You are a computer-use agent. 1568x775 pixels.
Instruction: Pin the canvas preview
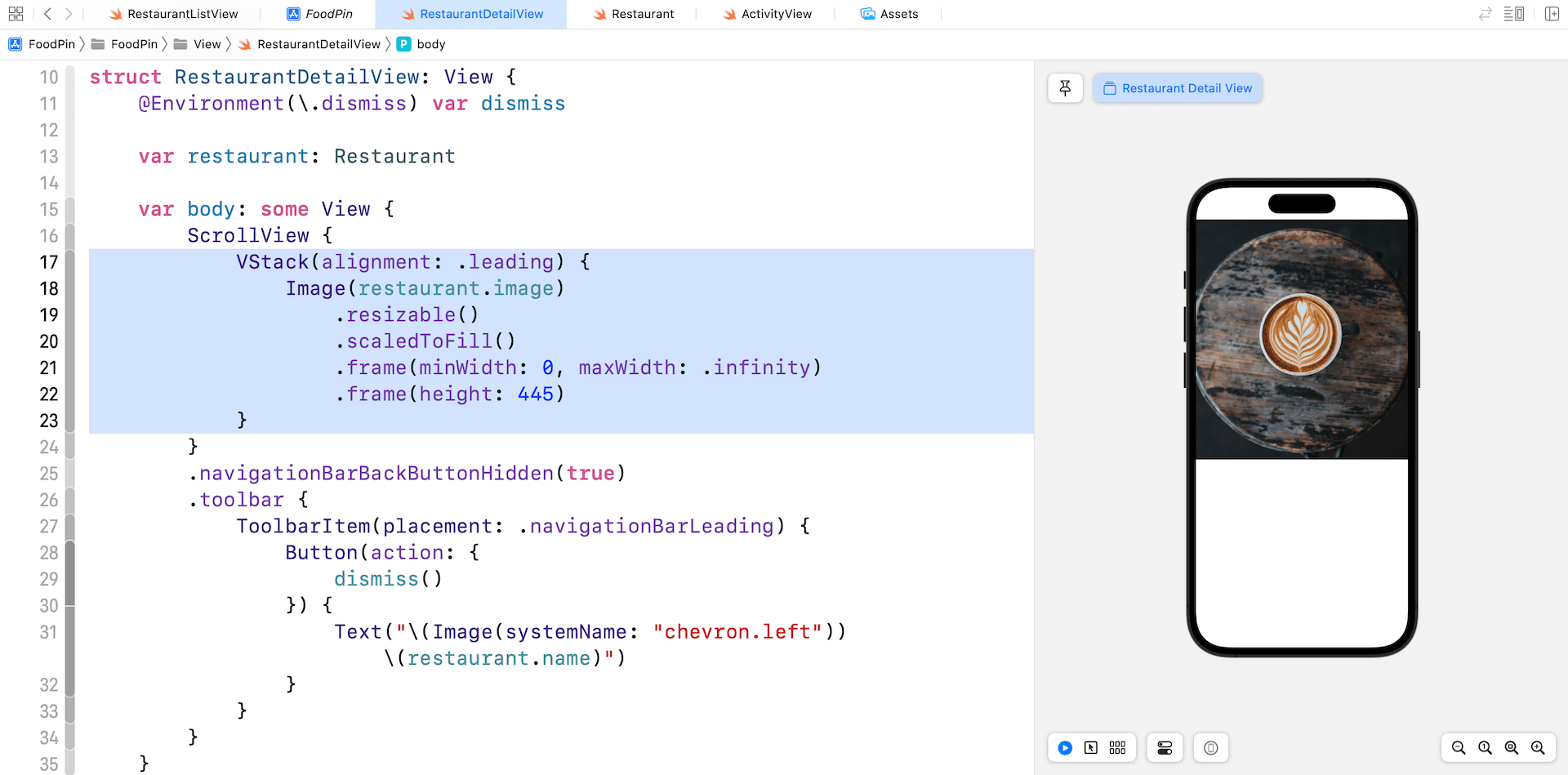(1065, 88)
